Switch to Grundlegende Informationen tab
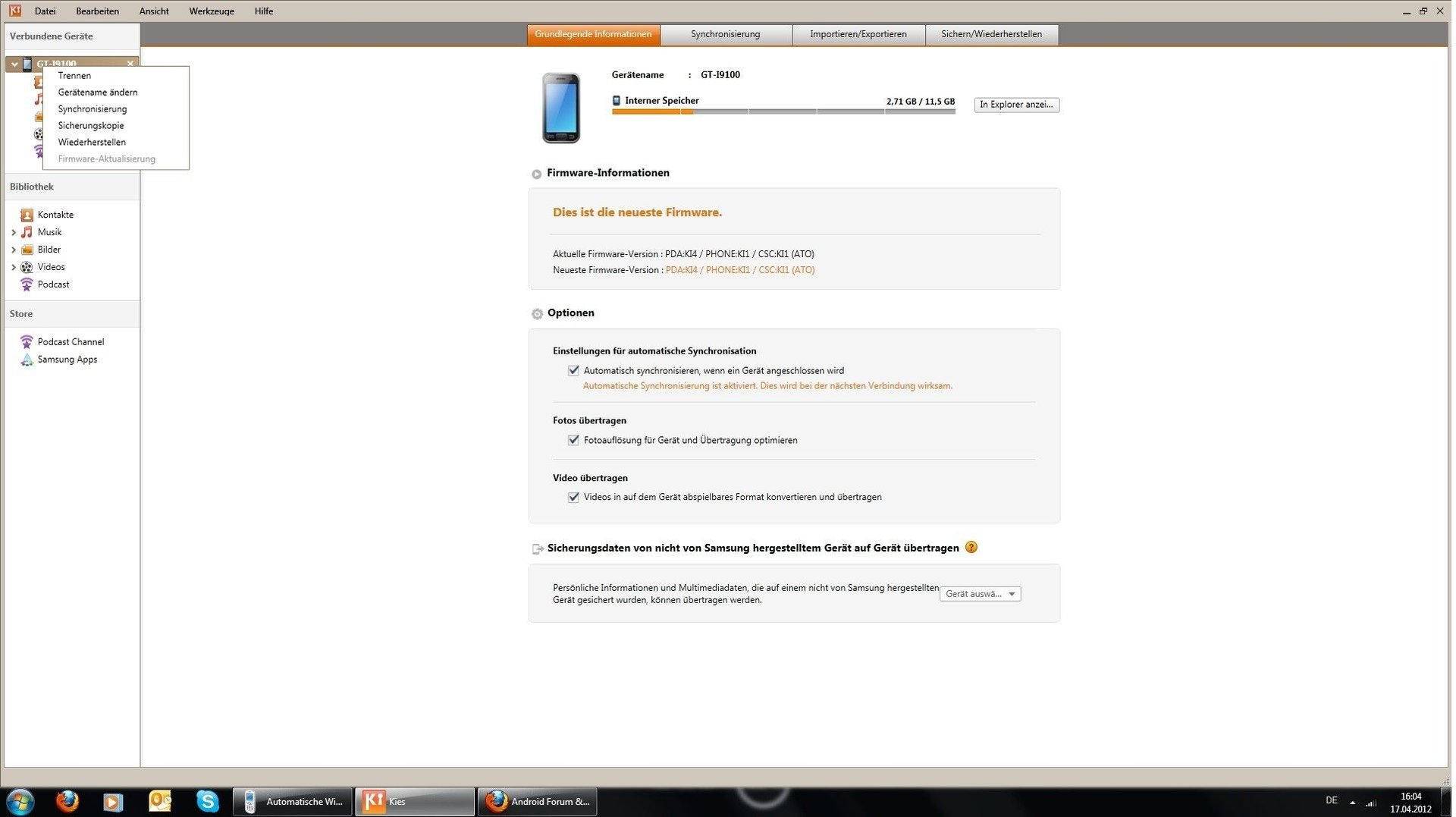This screenshot has width=1456, height=817. tap(593, 34)
